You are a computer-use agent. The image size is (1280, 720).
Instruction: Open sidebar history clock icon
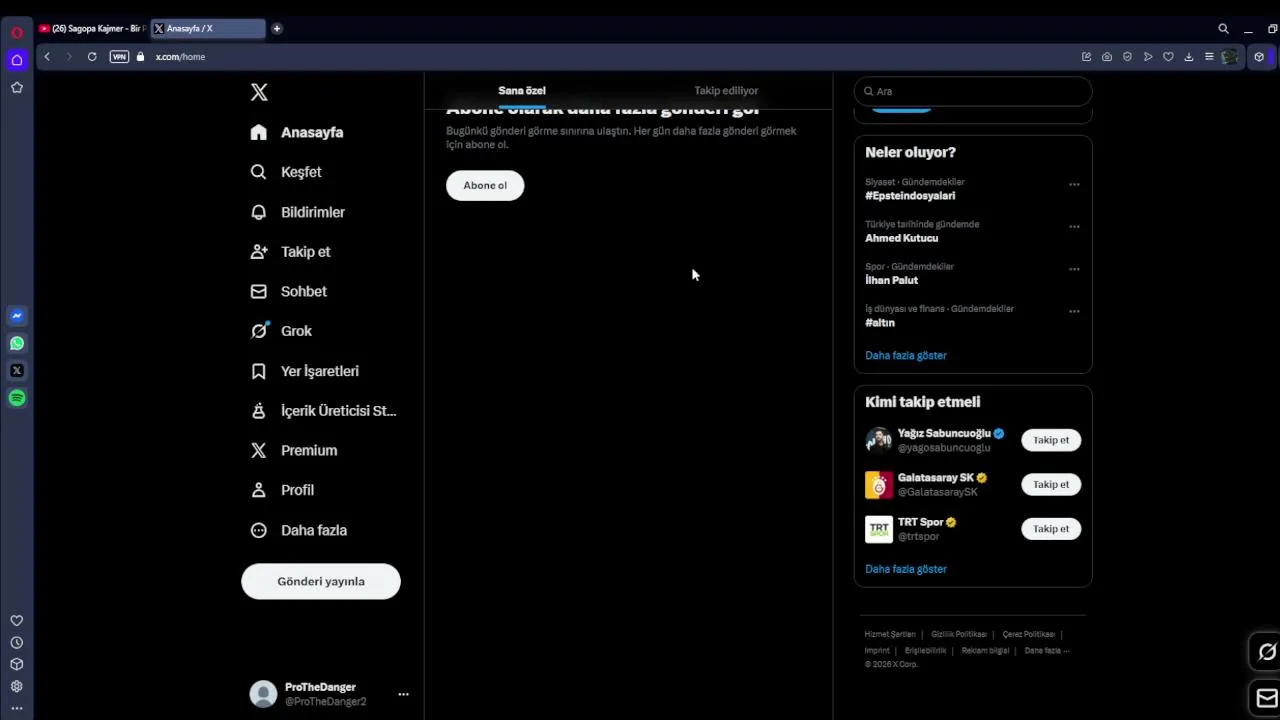click(17, 643)
